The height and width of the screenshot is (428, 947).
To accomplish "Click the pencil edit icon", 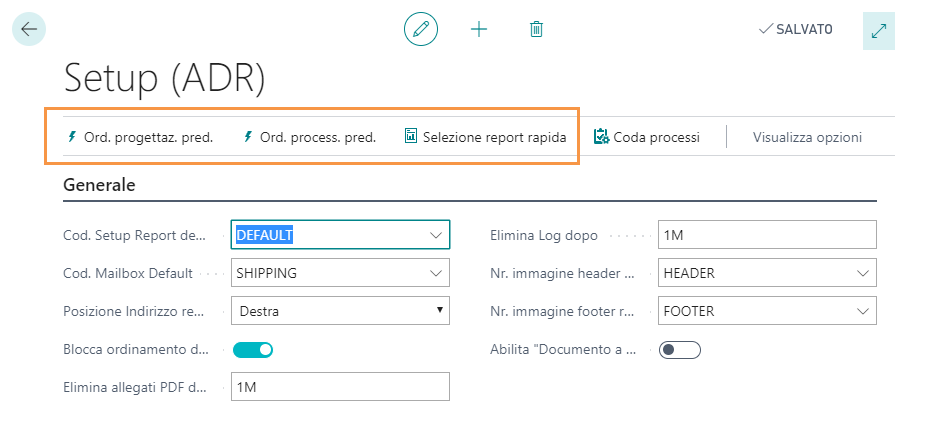I will [421, 29].
